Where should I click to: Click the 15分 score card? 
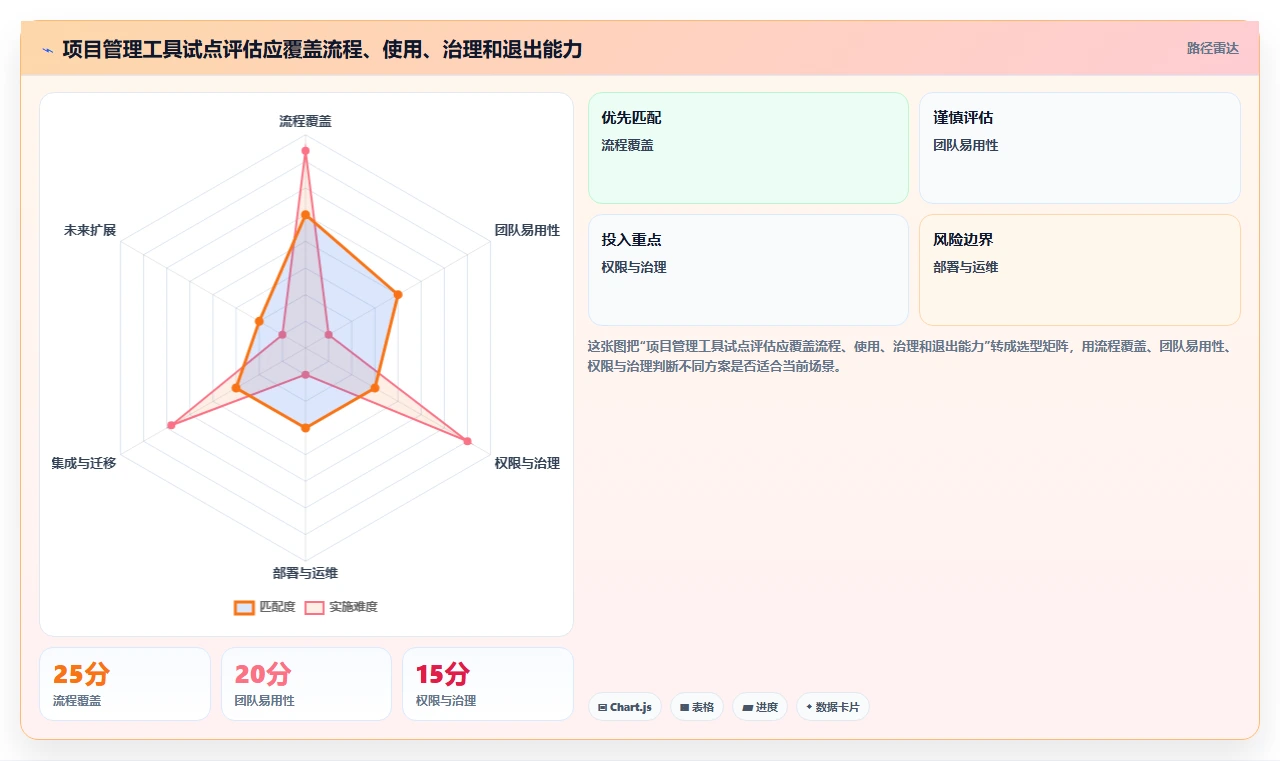tap(488, 684)
